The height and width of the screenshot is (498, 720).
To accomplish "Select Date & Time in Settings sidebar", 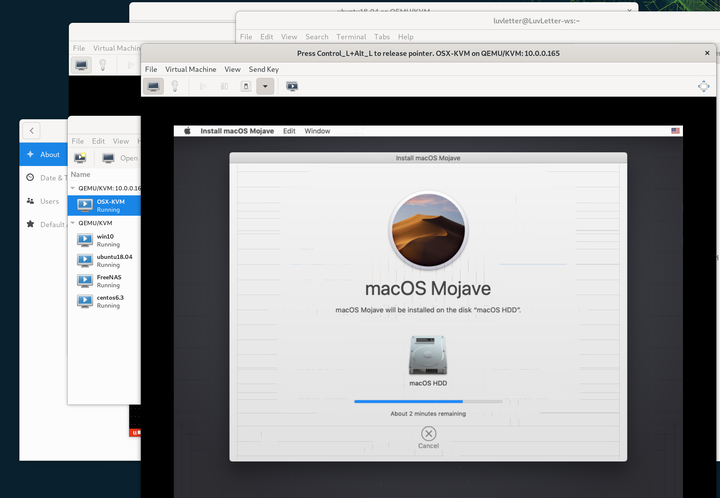I will click(44, 178).
